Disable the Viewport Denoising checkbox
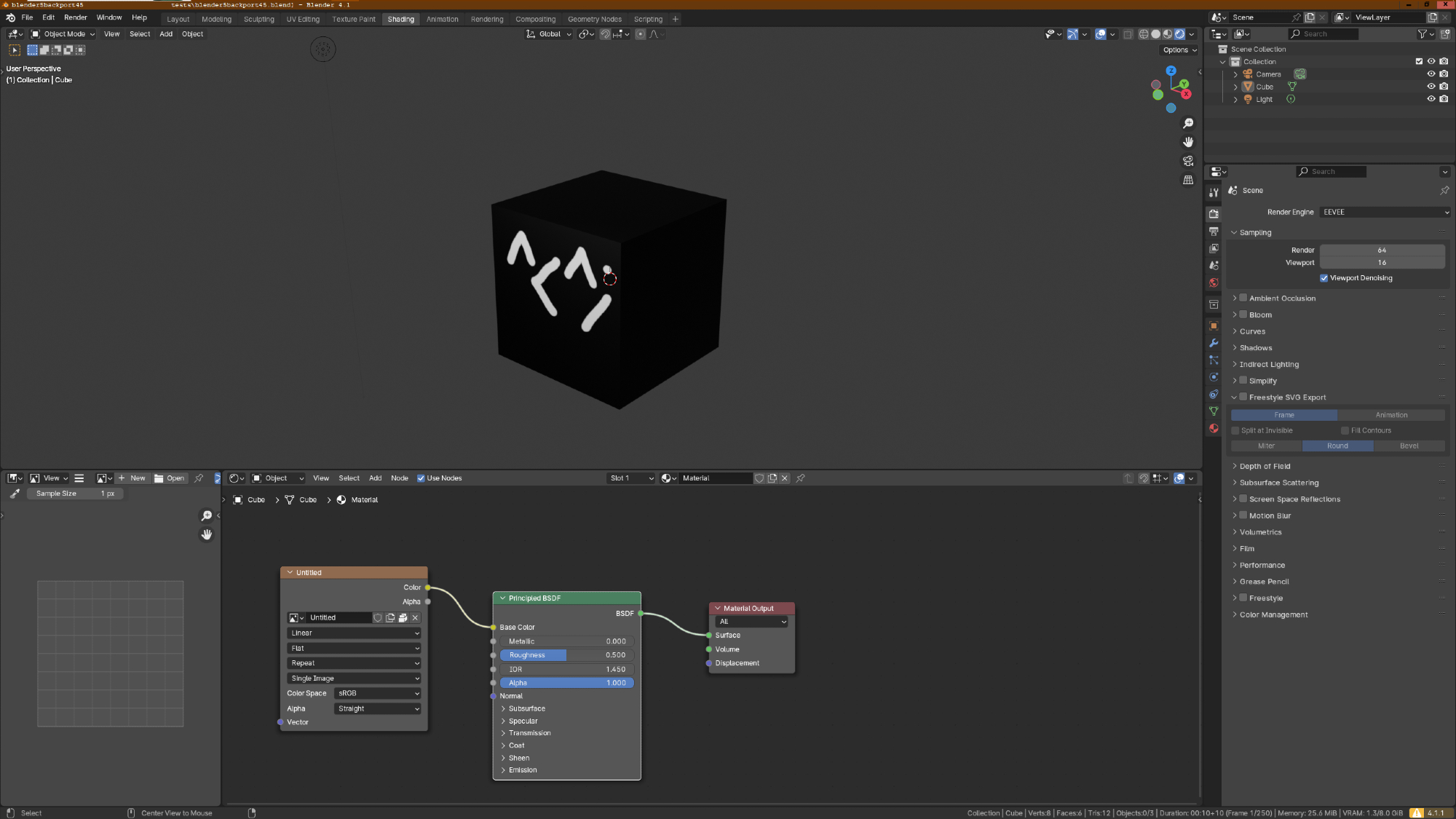 click(1324, 278)
